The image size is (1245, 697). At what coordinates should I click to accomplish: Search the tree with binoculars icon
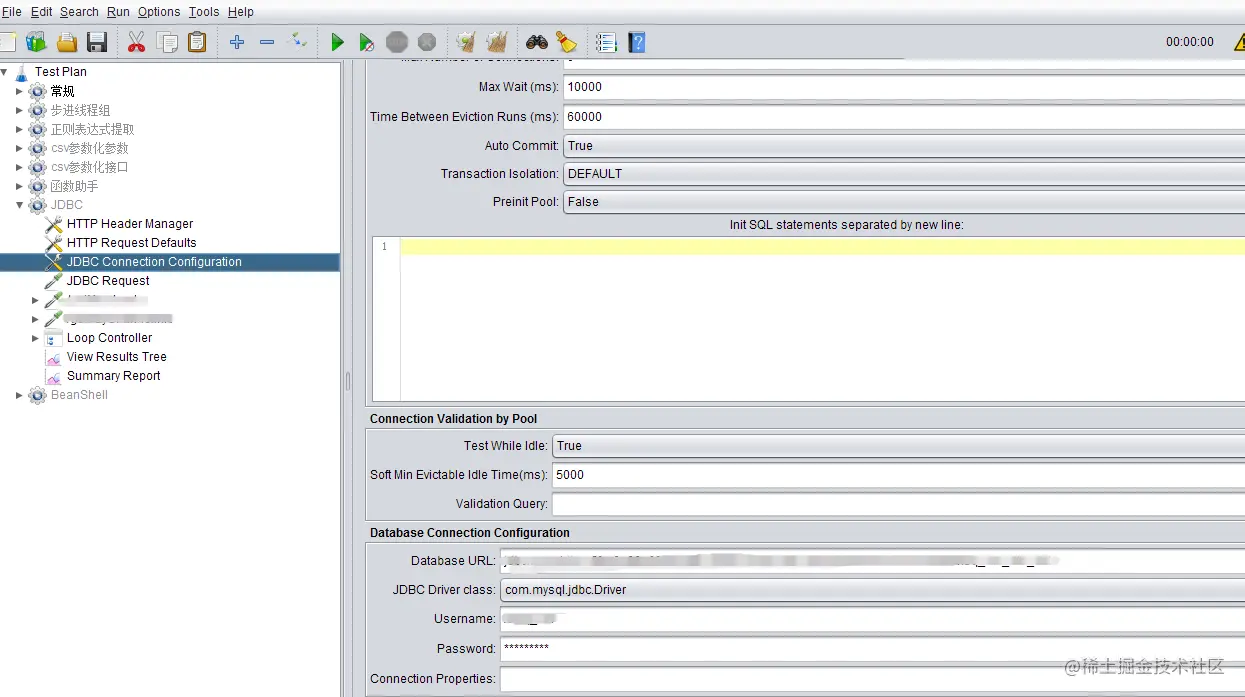(x=537, y=42)
